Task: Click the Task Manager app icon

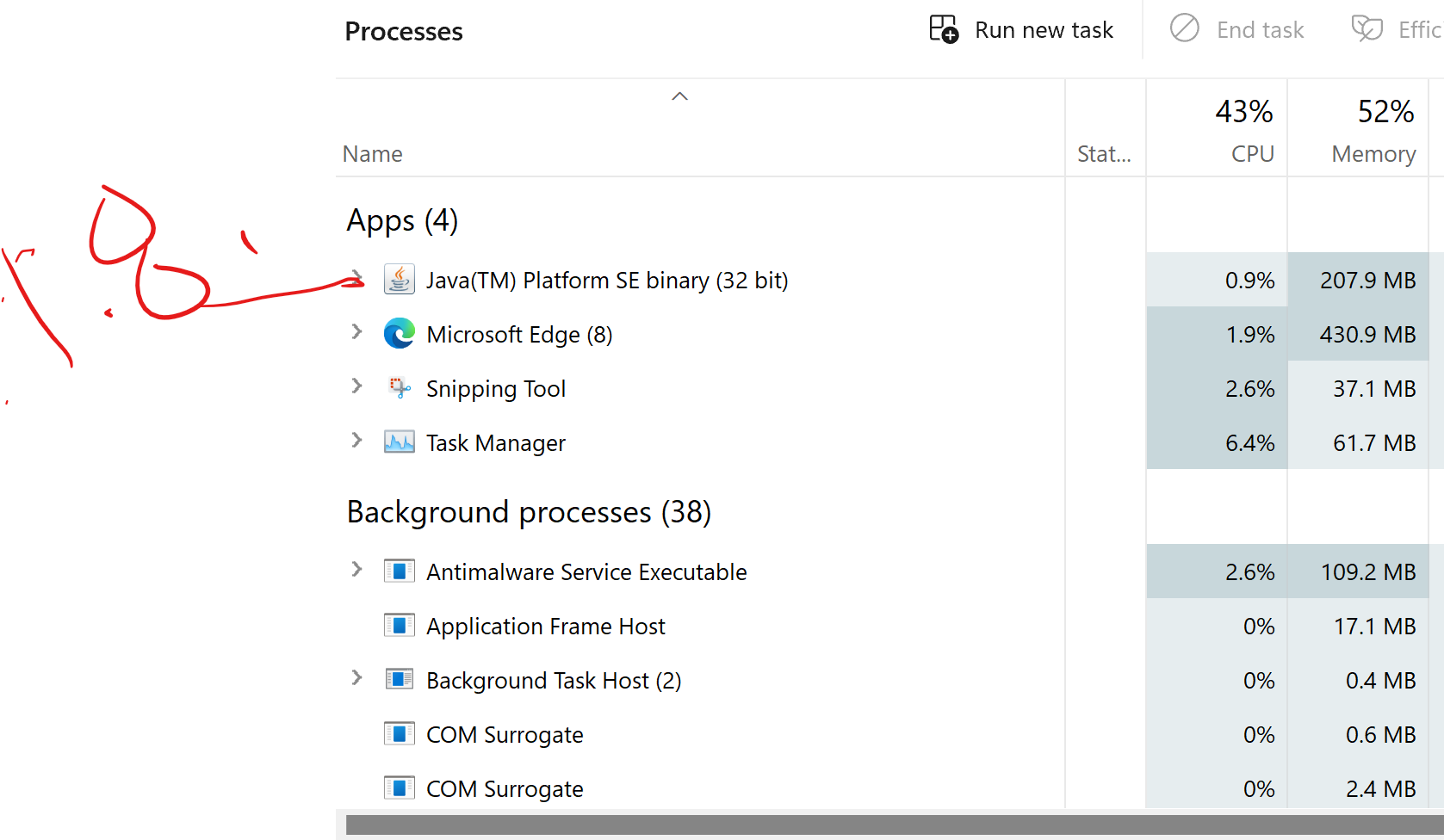Action: [x=399, y=442]
